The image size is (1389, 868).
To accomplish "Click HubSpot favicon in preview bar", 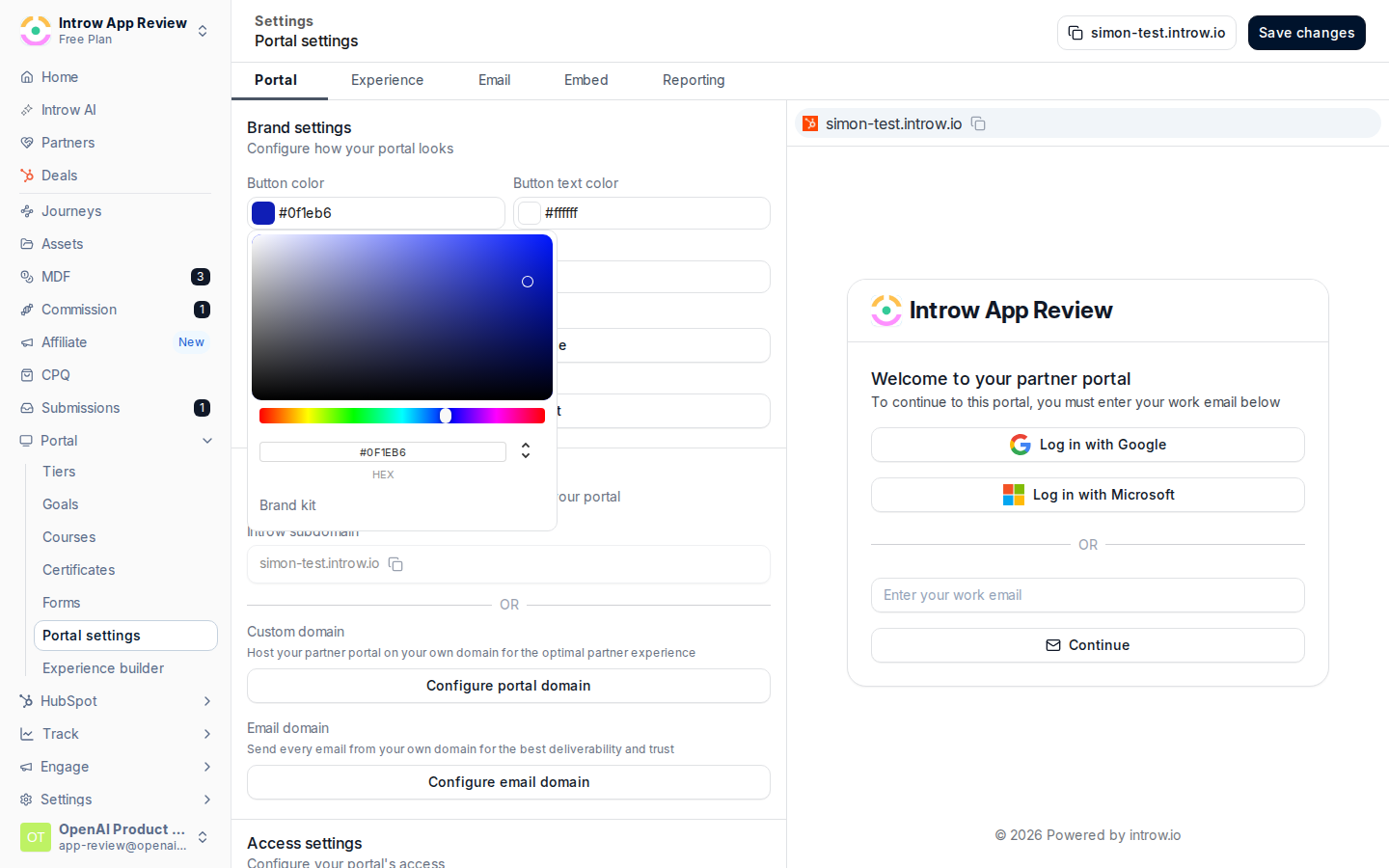I will (810, 123).
